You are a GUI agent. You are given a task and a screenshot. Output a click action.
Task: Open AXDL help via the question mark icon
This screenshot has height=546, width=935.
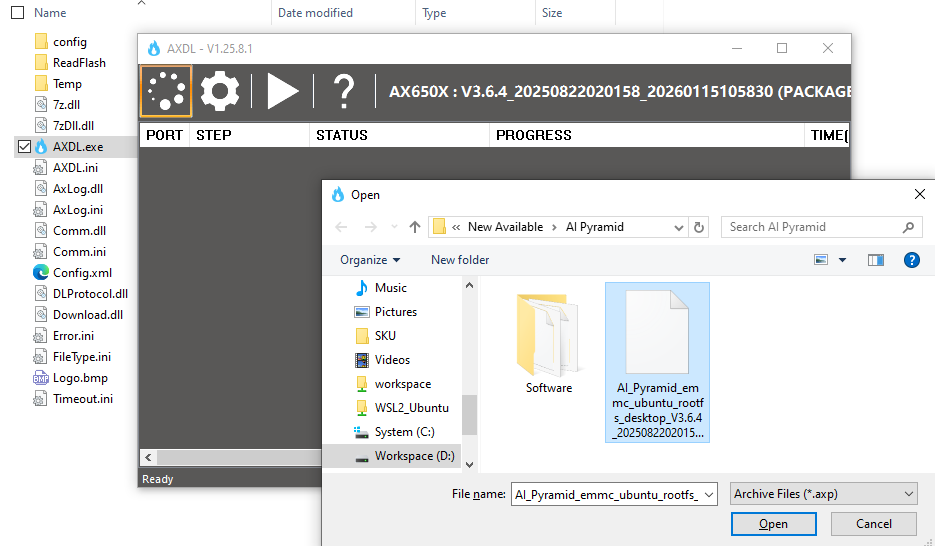click(x=343, y=92)
